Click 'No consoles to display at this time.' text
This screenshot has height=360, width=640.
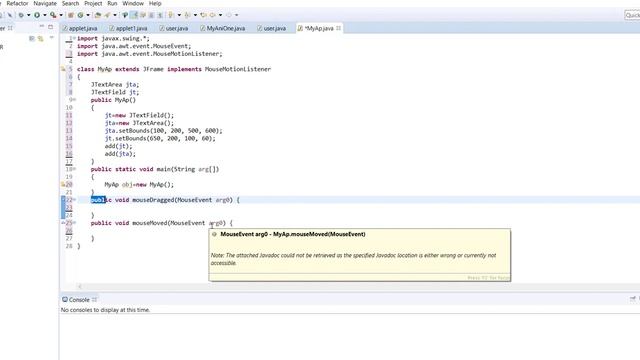click(x=105, y=310)
